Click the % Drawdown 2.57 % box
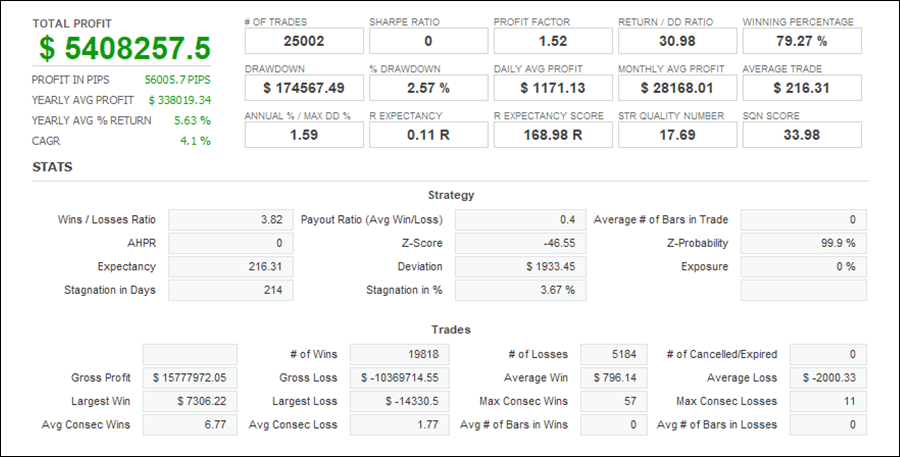The height and width of the screenshot is (457, 900). tap(429, 88)
